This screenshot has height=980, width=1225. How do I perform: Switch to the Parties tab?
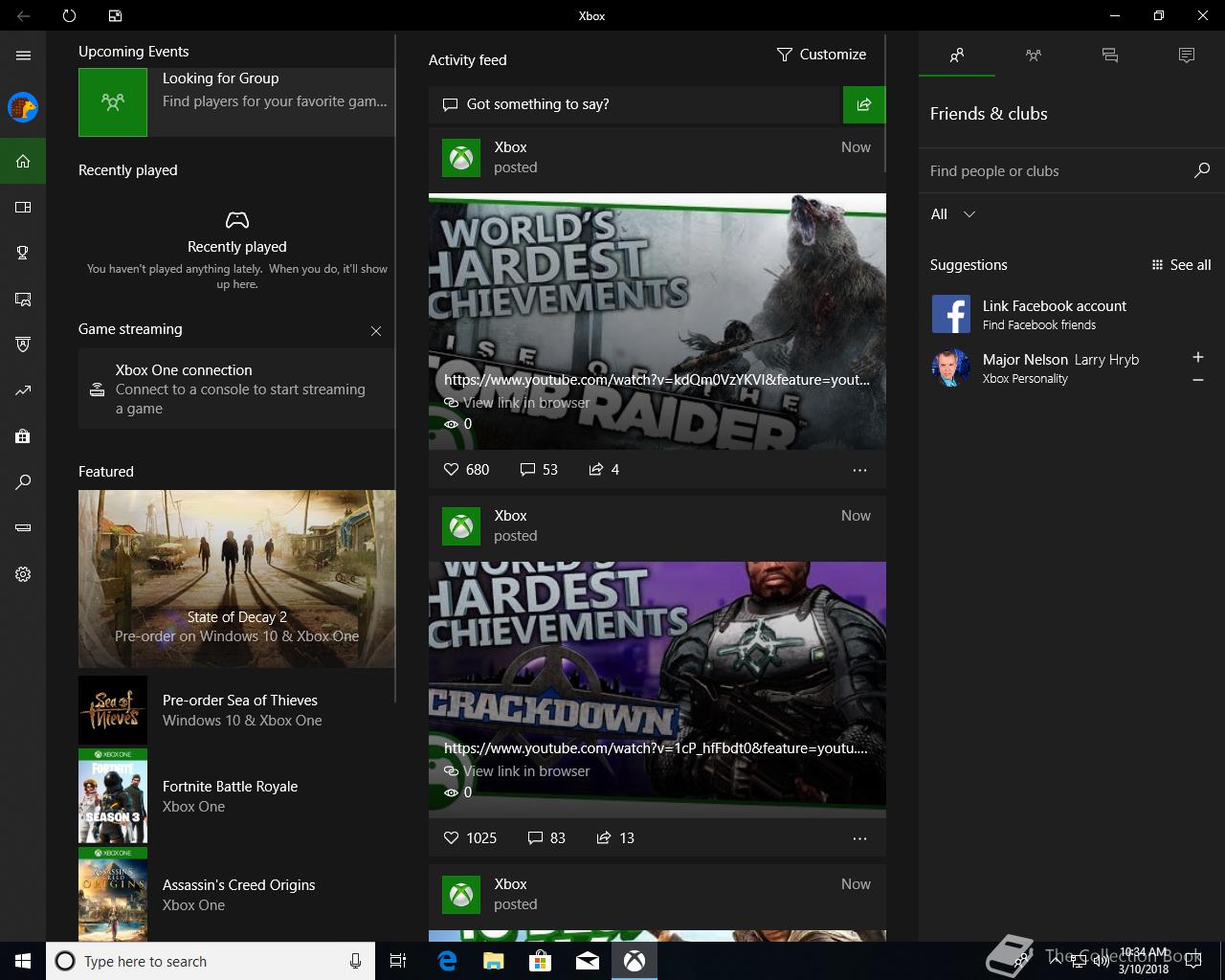[x=1034, y=56]
